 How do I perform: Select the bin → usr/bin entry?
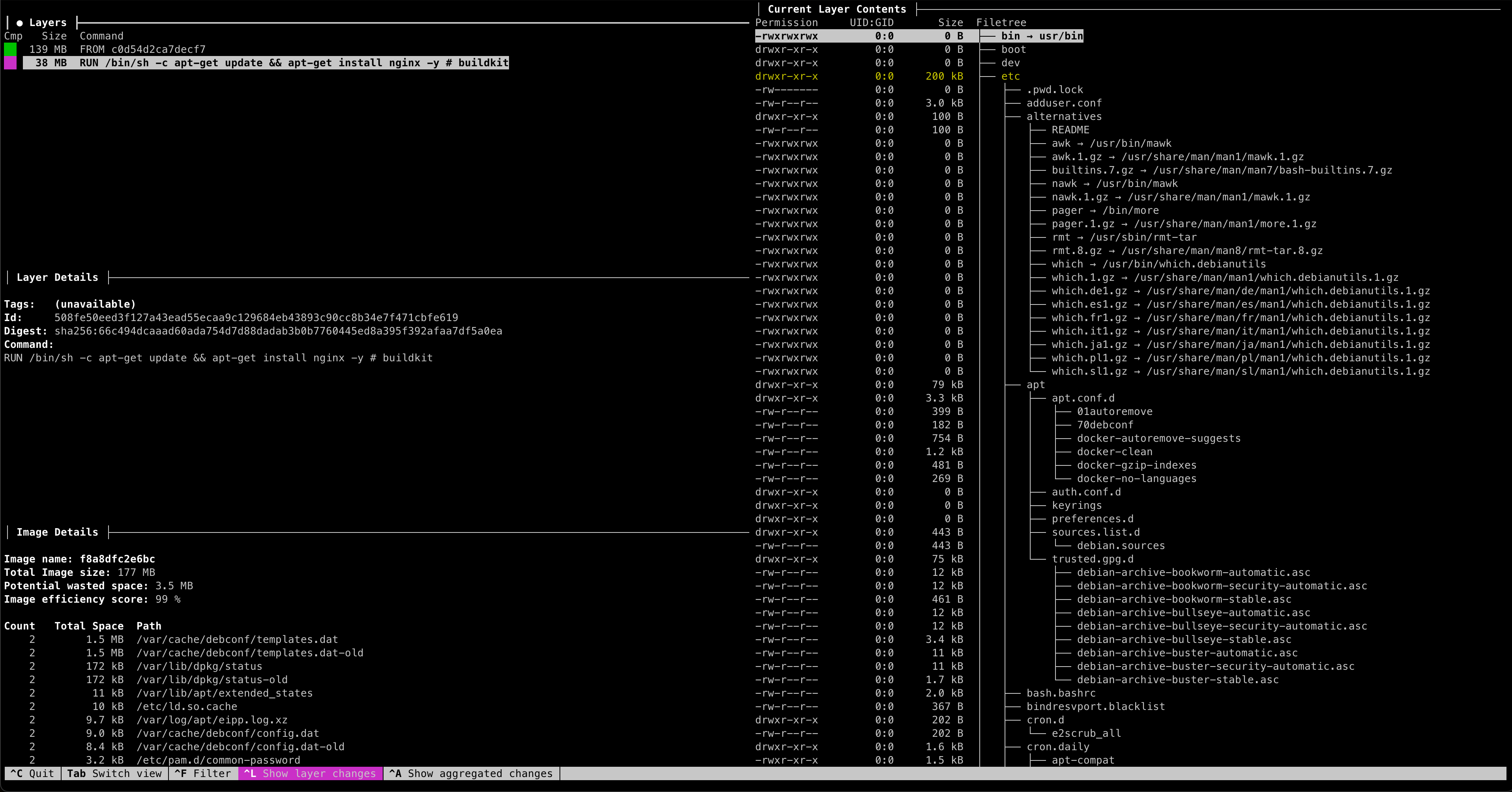click(x=1041, y=36)
